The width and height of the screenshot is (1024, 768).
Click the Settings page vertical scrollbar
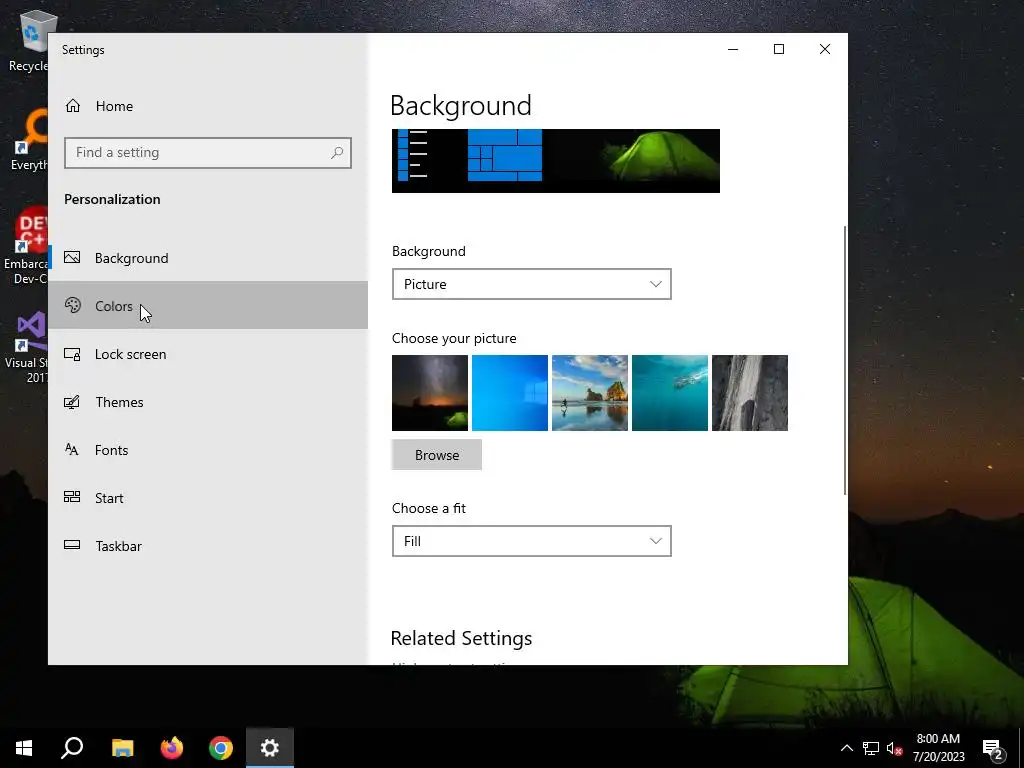(x=845, y=360)
